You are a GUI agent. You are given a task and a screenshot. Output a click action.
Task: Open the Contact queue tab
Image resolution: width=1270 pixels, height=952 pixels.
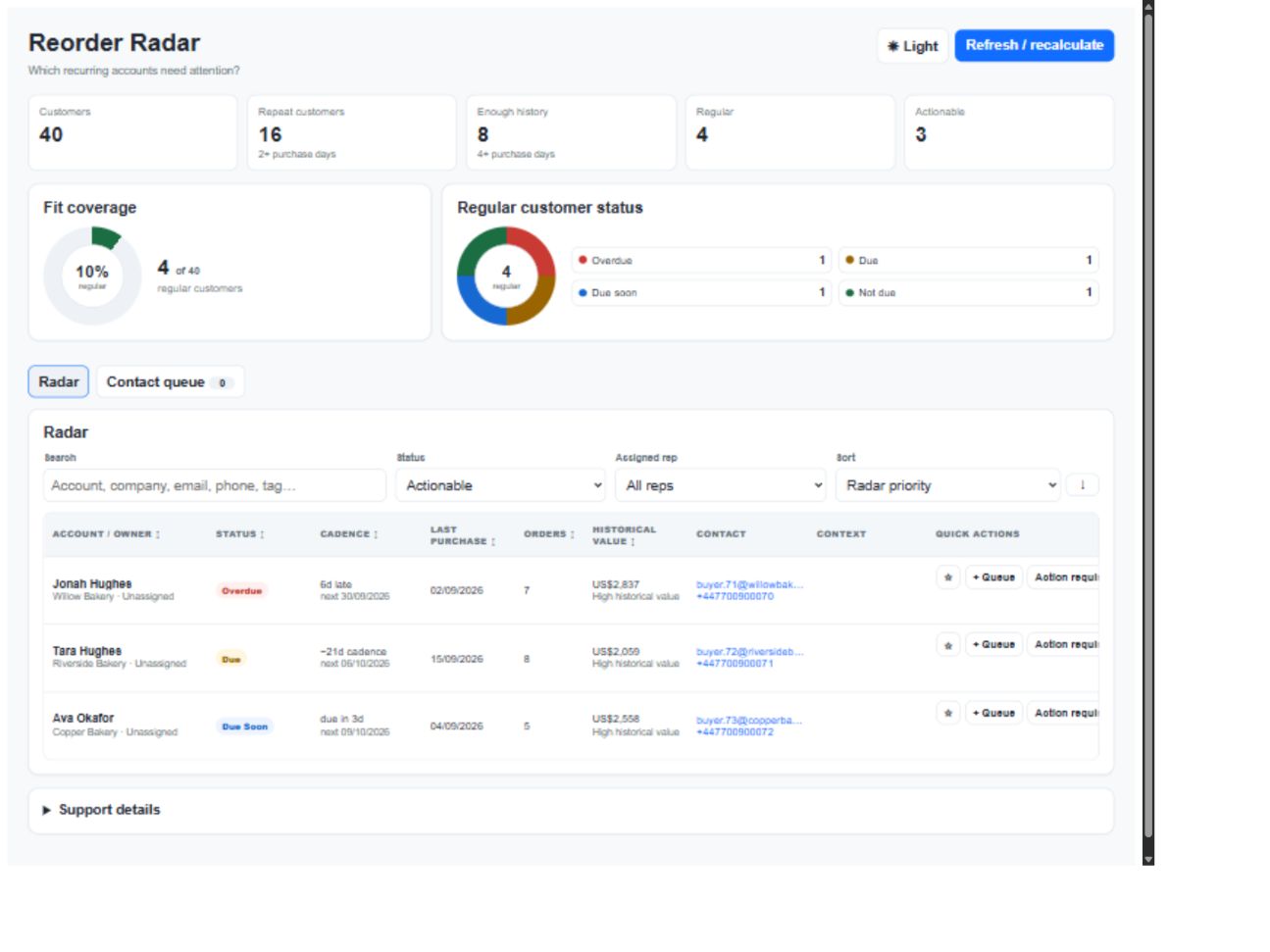[170, 382]
